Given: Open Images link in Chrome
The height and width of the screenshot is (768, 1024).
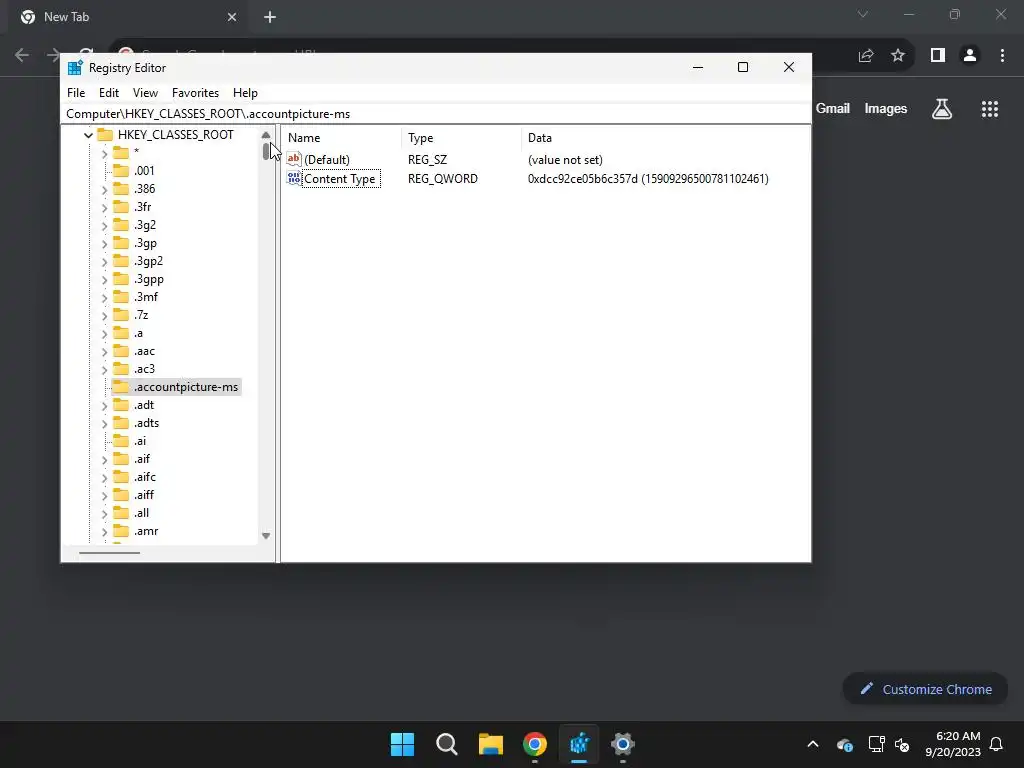Looking at the screenshot, I should coord(886,108).
